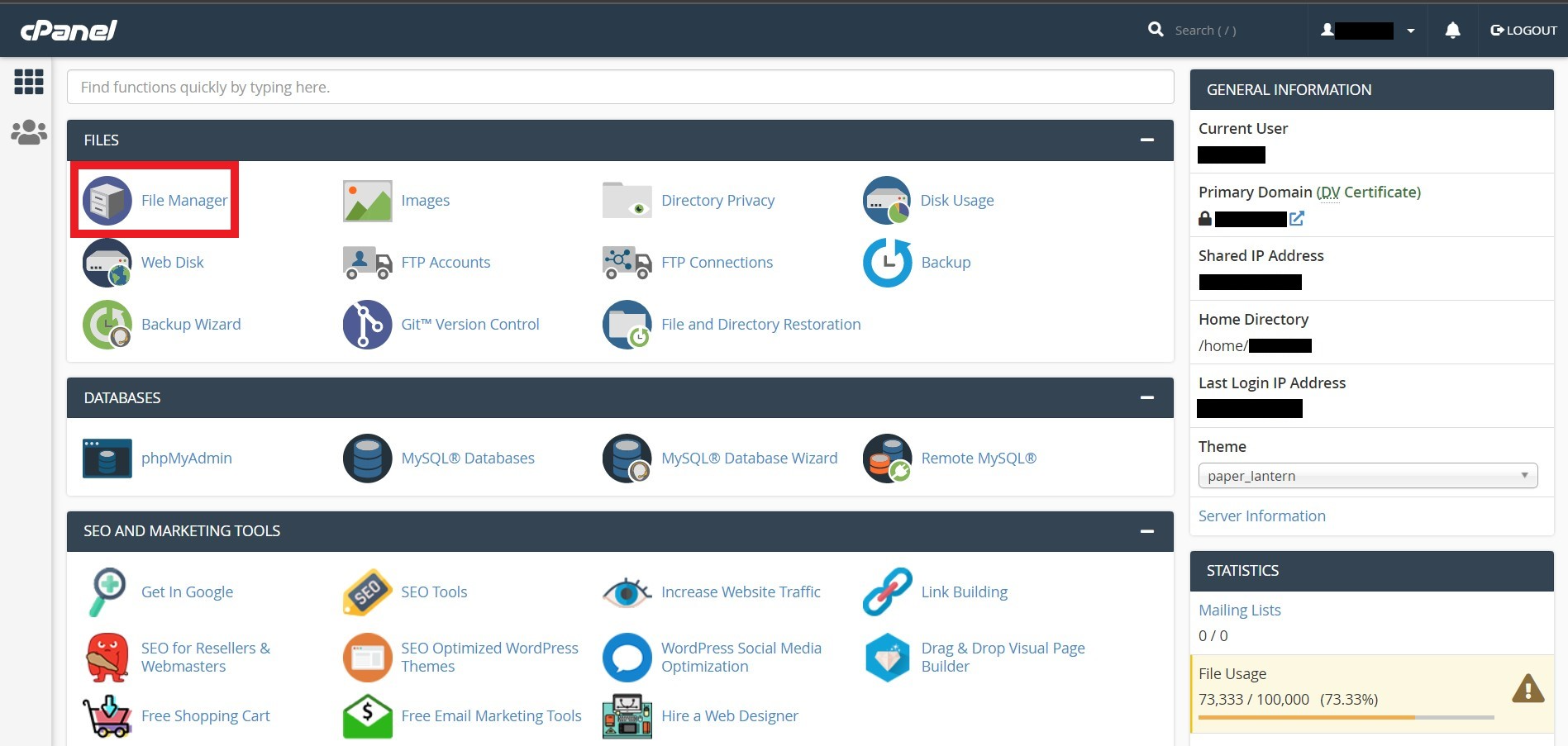Click the notification bell icon
Screen dimensions: 1568x746
pyautogui.click(x=1452, y=30)
